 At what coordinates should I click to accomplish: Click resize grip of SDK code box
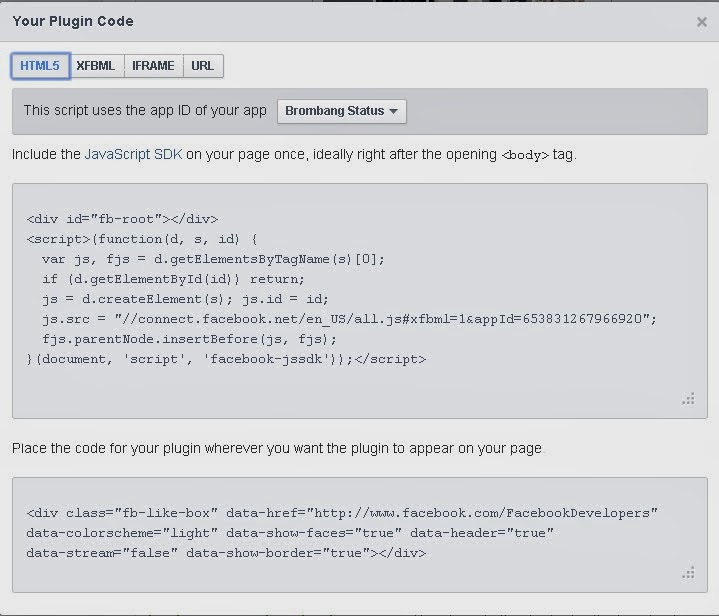tap(688, 399)
